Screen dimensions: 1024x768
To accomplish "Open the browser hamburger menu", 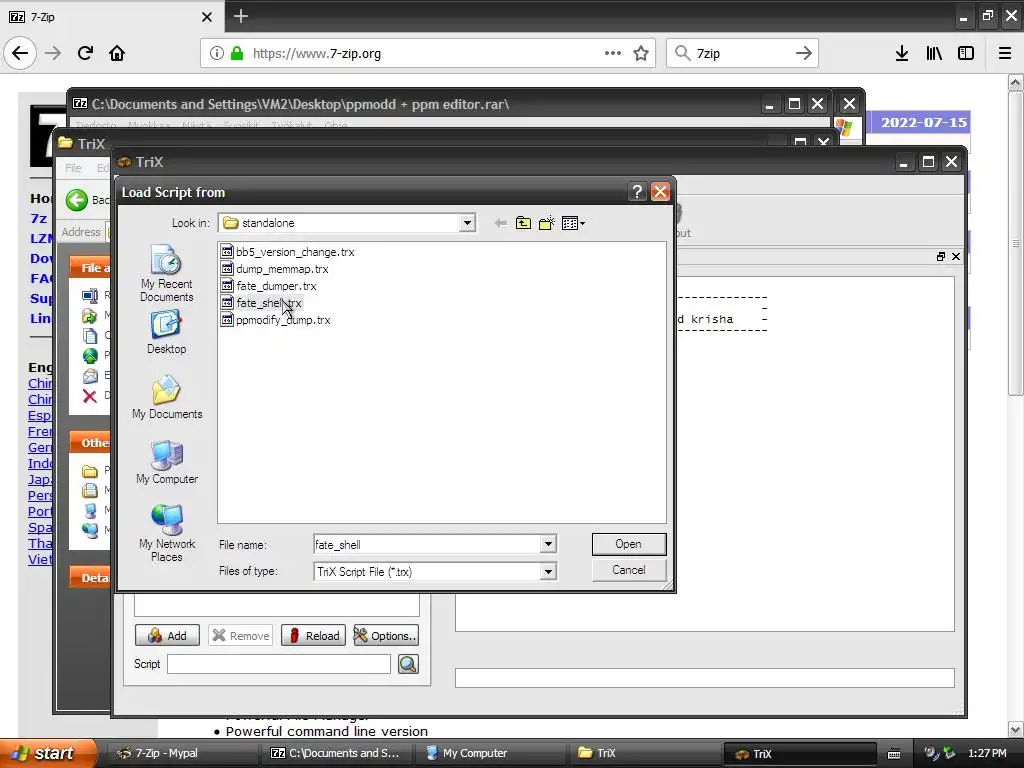I will tap(1005, 53).
